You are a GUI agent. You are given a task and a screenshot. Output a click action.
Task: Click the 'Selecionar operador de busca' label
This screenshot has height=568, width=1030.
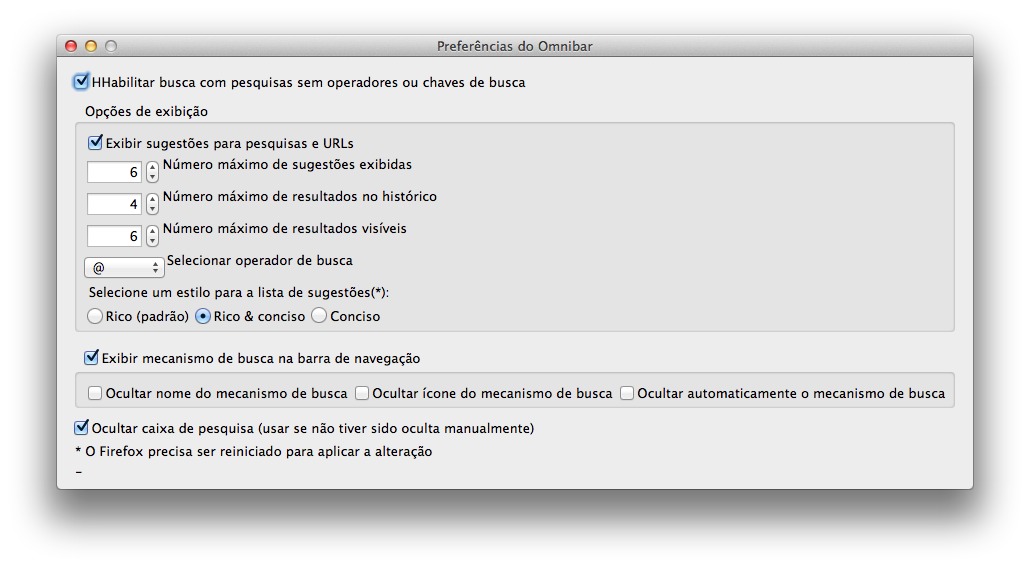pyautogui.click(x=259, y=261)
